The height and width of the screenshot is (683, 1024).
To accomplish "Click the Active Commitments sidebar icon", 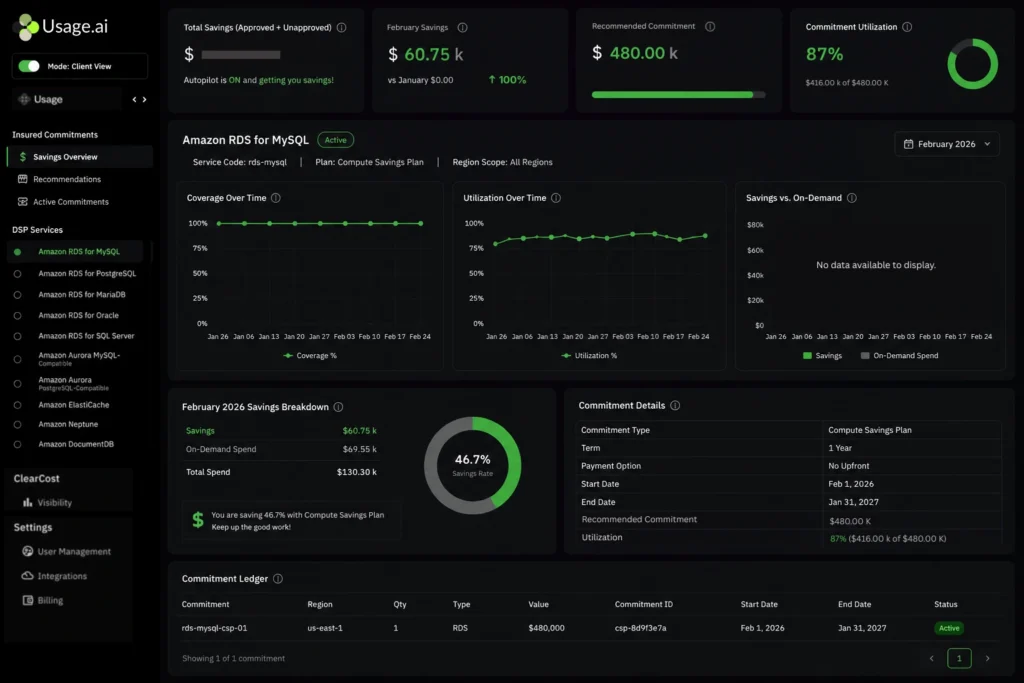I will [23, 202].
